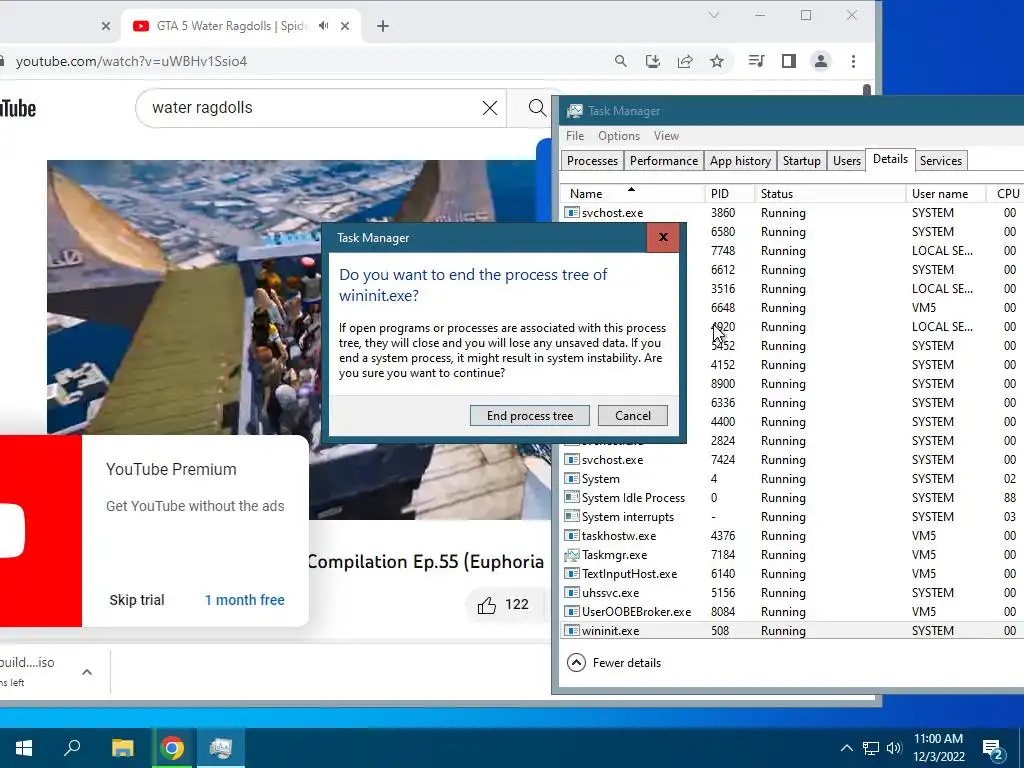Click Chrome icon in the taskbar

172,748
